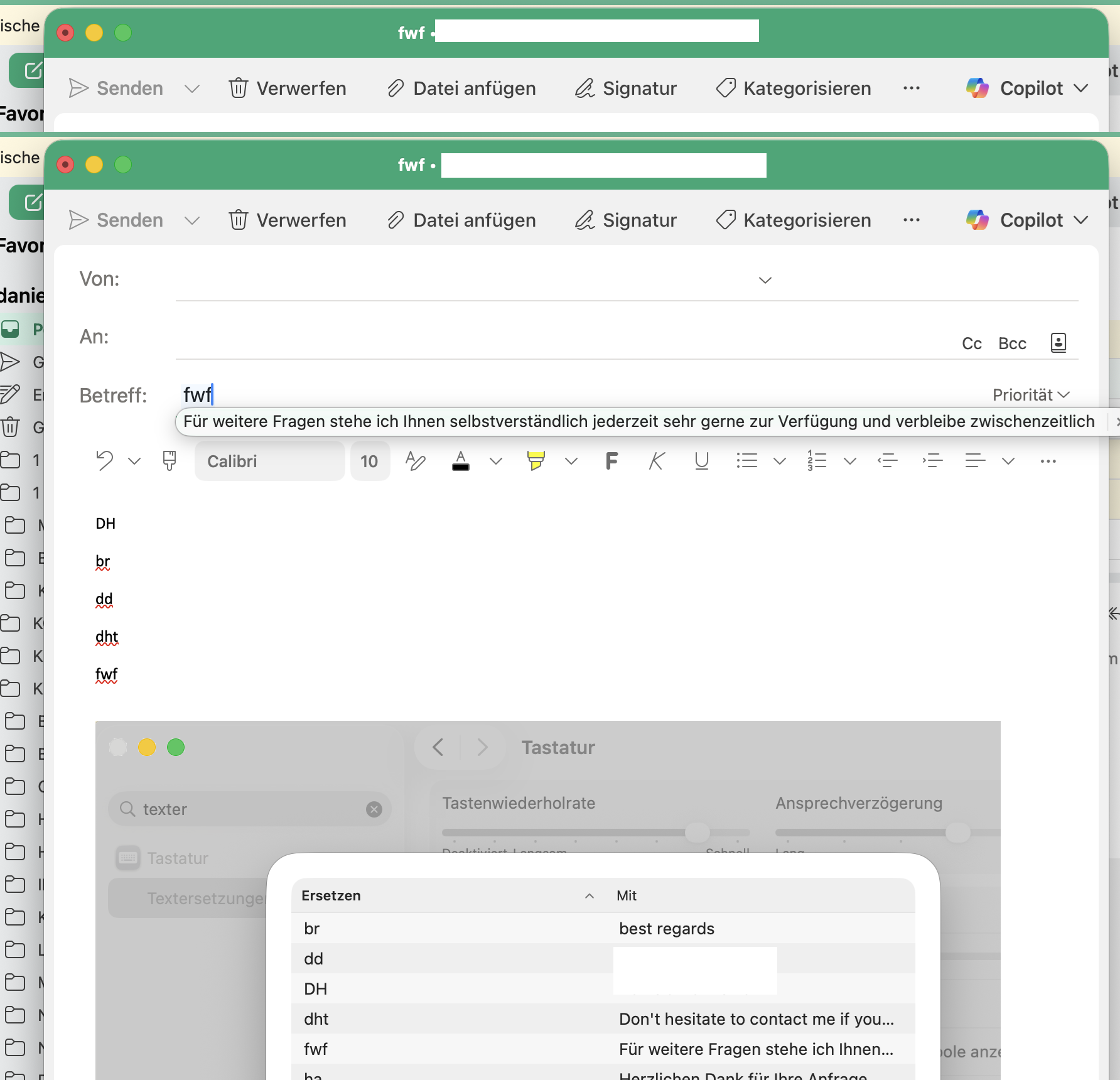Click the 'DH' line in the message body

[105, 524]
